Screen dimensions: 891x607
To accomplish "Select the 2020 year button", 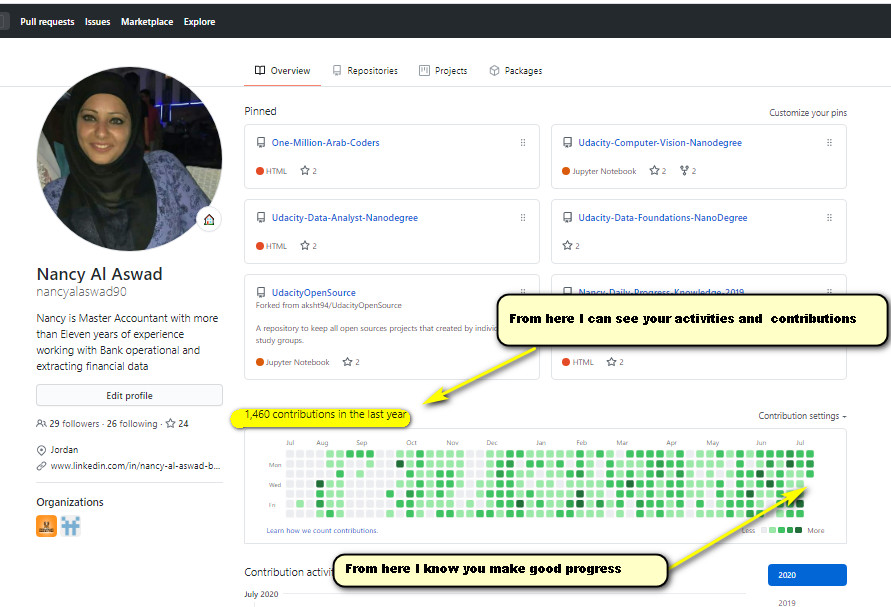I will [x=807, y=575].
